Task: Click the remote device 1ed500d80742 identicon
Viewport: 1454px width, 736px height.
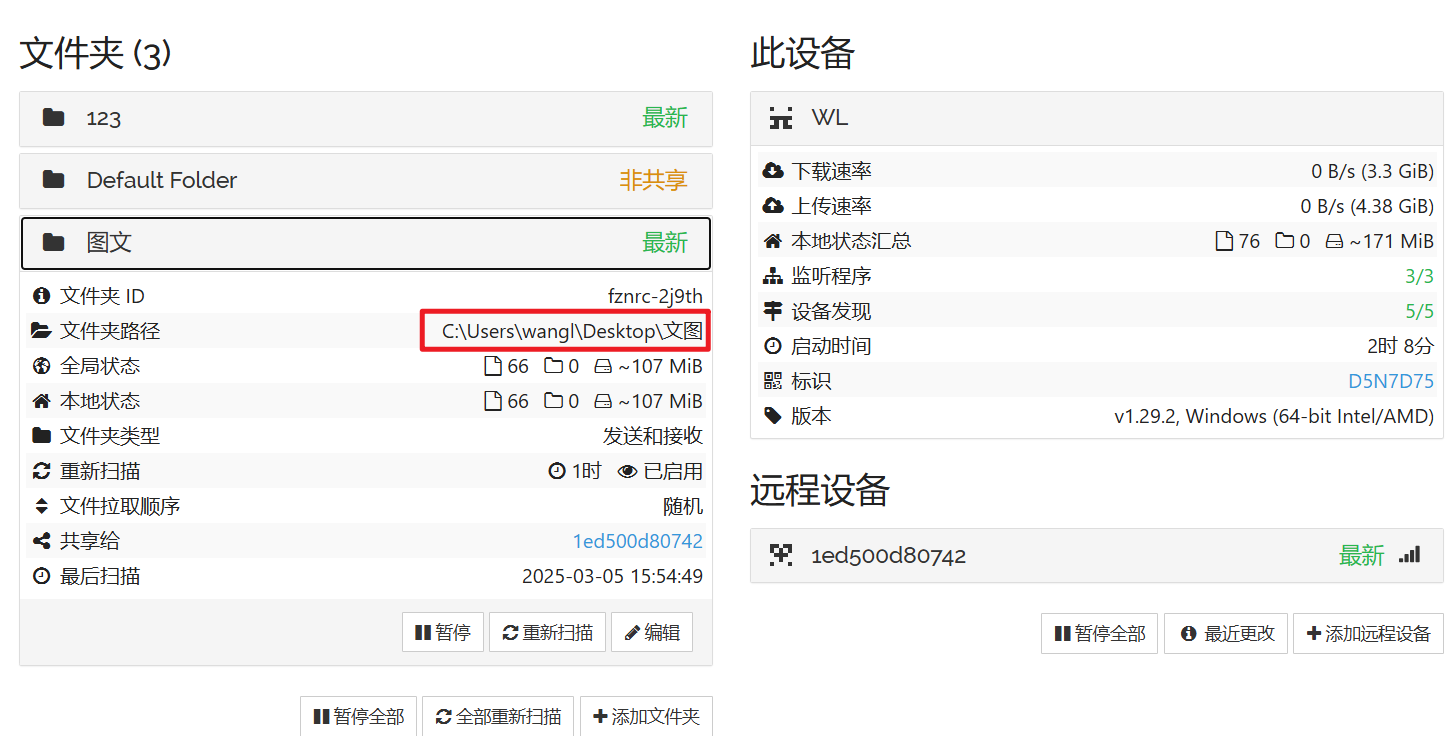Action: pyautogui.click(x=781, y=555)
